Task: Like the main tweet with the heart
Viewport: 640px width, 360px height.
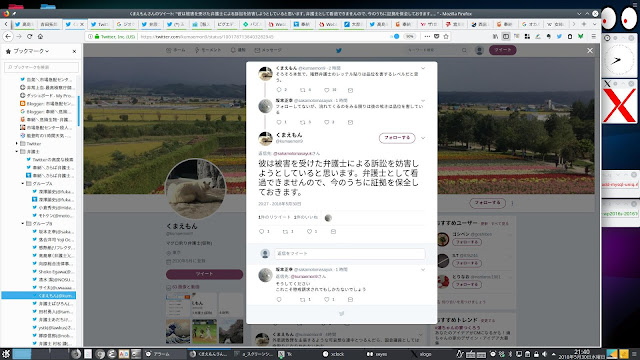Action: coord(309,231)
